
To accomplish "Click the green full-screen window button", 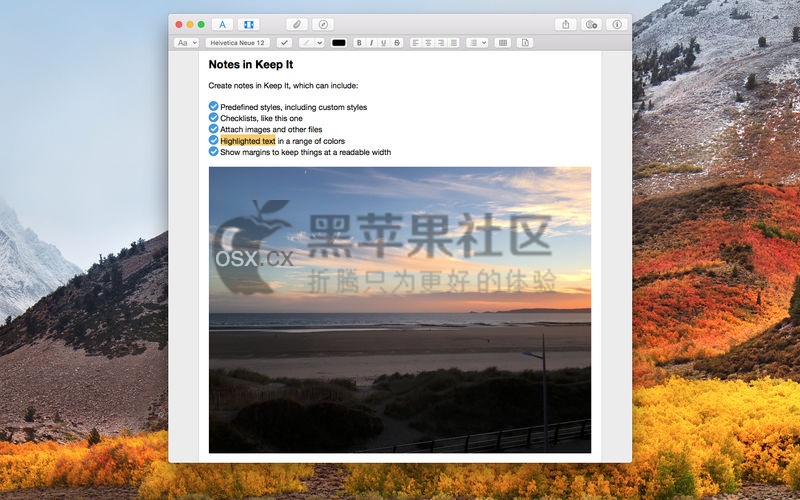I will point(201,24).
